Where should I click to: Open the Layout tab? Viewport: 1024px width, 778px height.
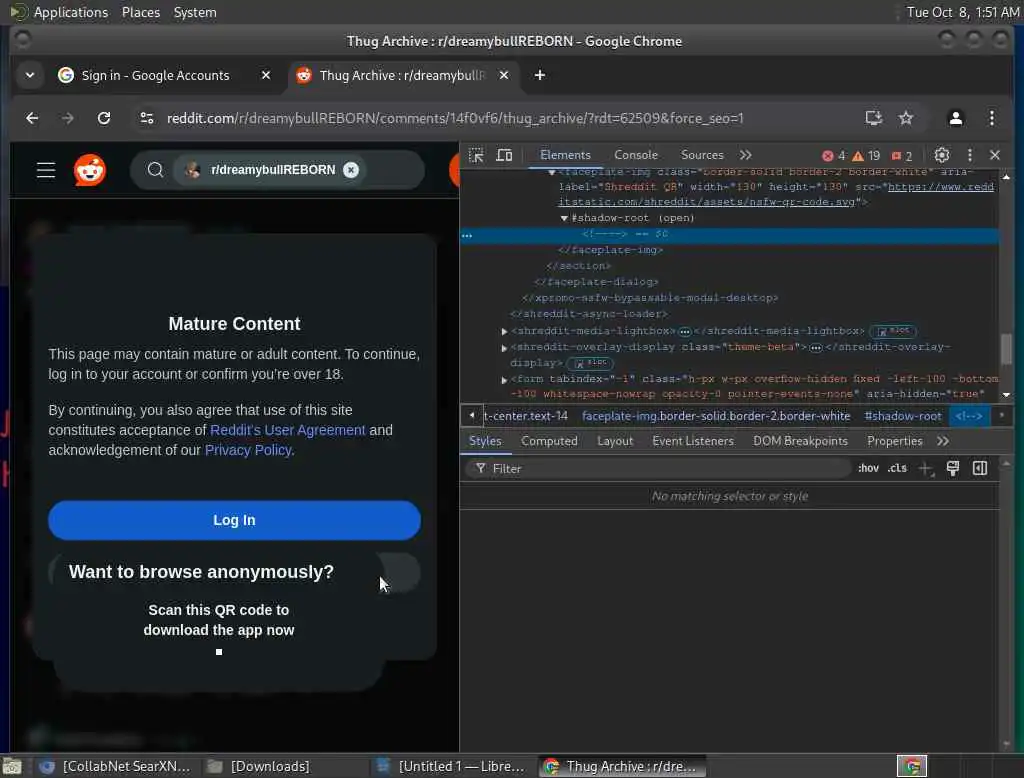(615, 441)
